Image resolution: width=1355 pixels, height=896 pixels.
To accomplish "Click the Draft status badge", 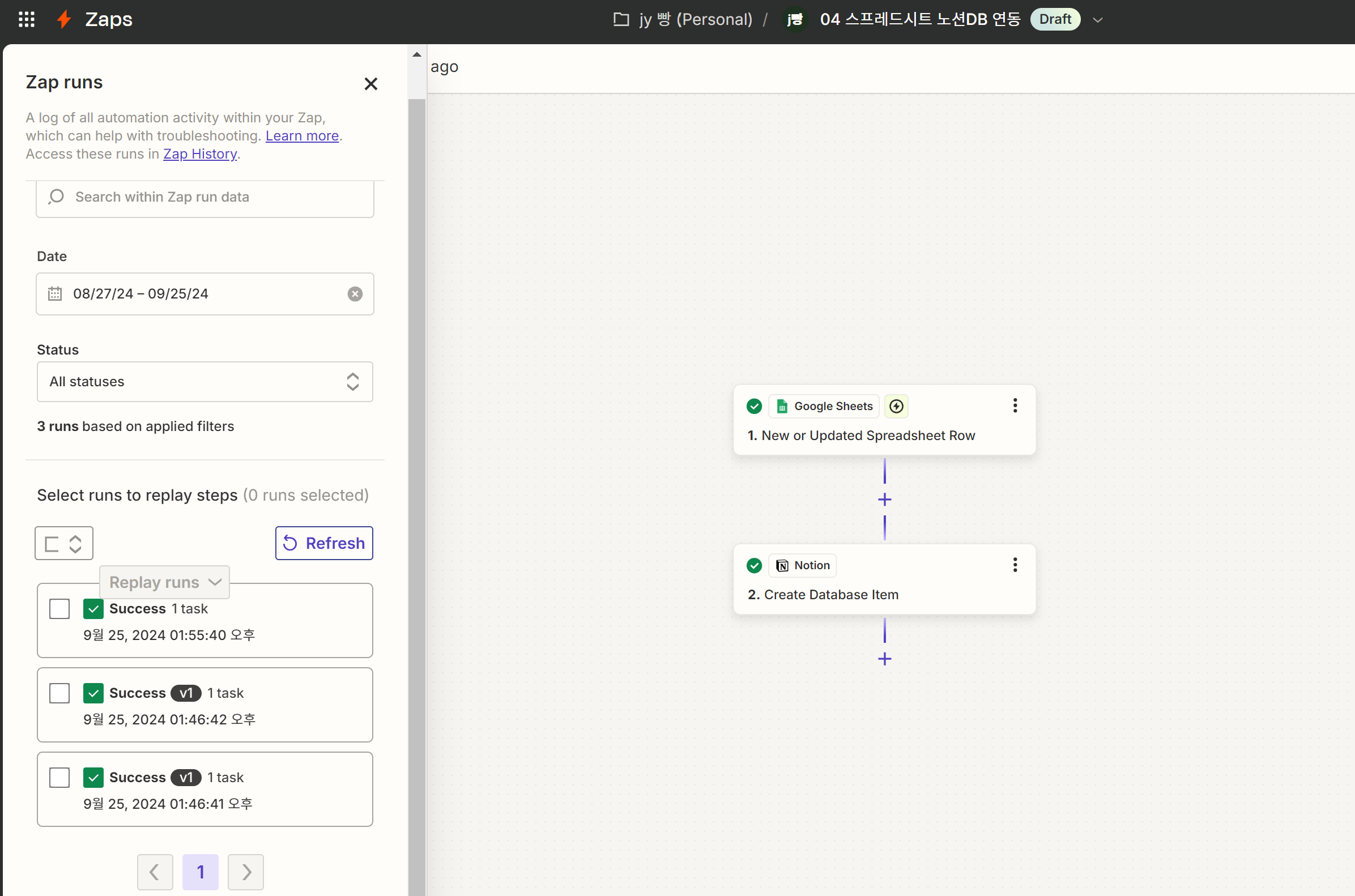I will coord(1055,19).
